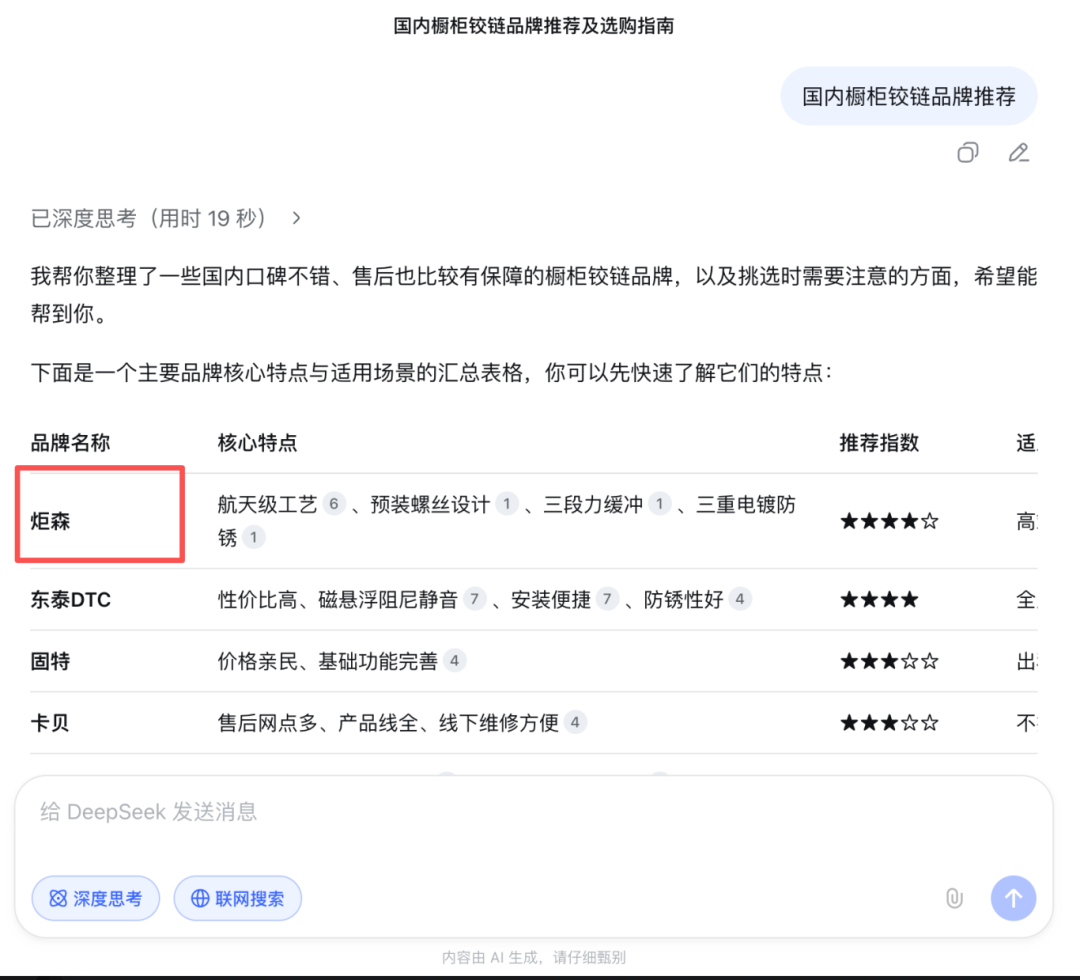Click the 性价比高 feature text in 东泰DTC row
Viewport: 1080px width, 980px height.
click(x=258, y=600)
